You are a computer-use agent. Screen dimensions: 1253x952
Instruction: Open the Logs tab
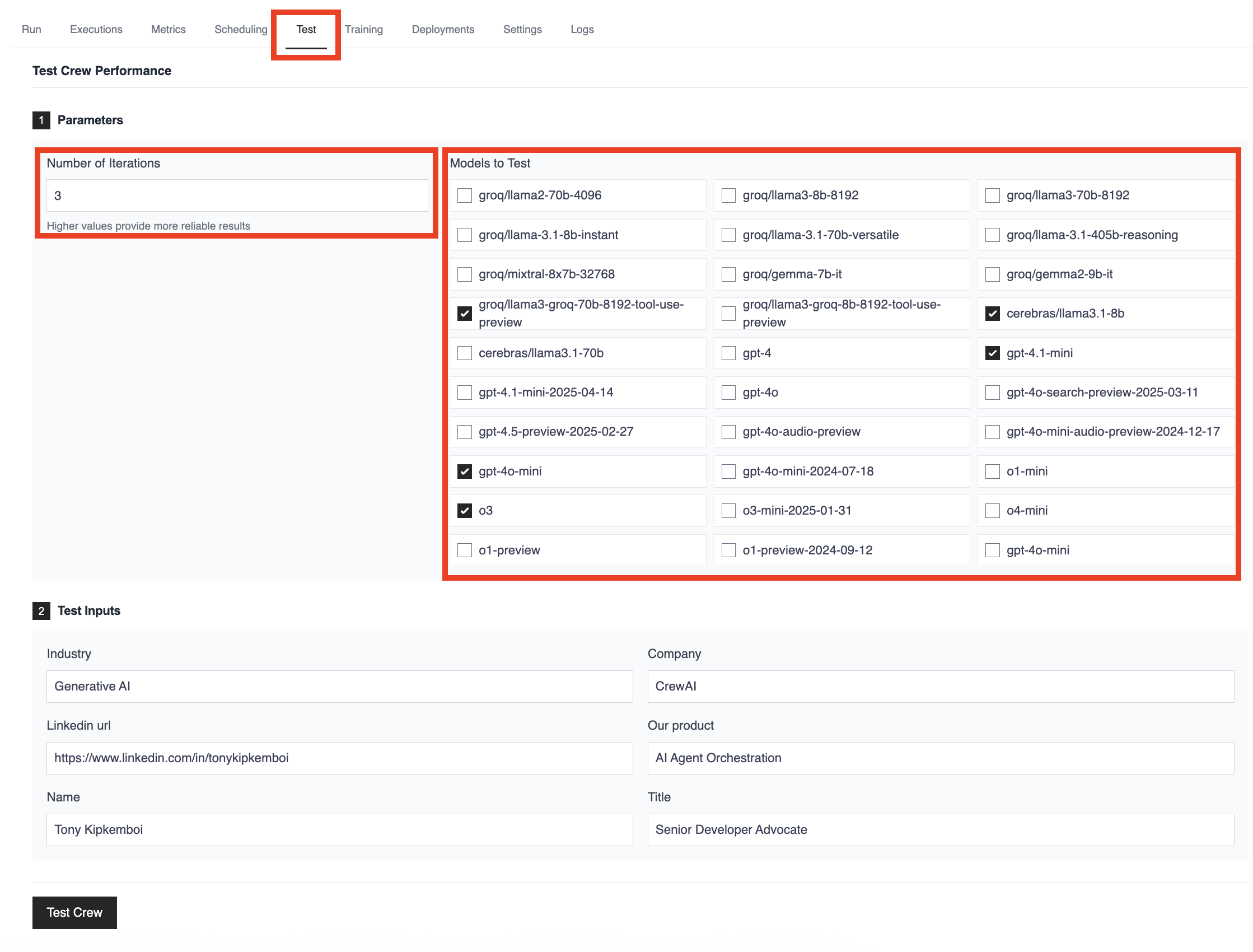582,30
